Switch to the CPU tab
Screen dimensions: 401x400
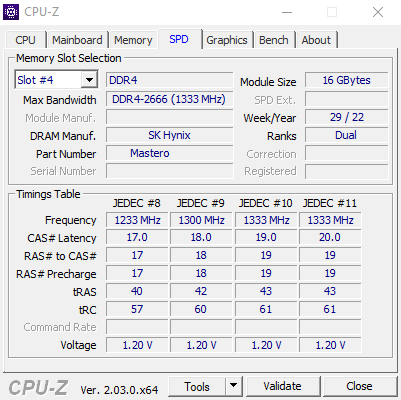point(25,40)
